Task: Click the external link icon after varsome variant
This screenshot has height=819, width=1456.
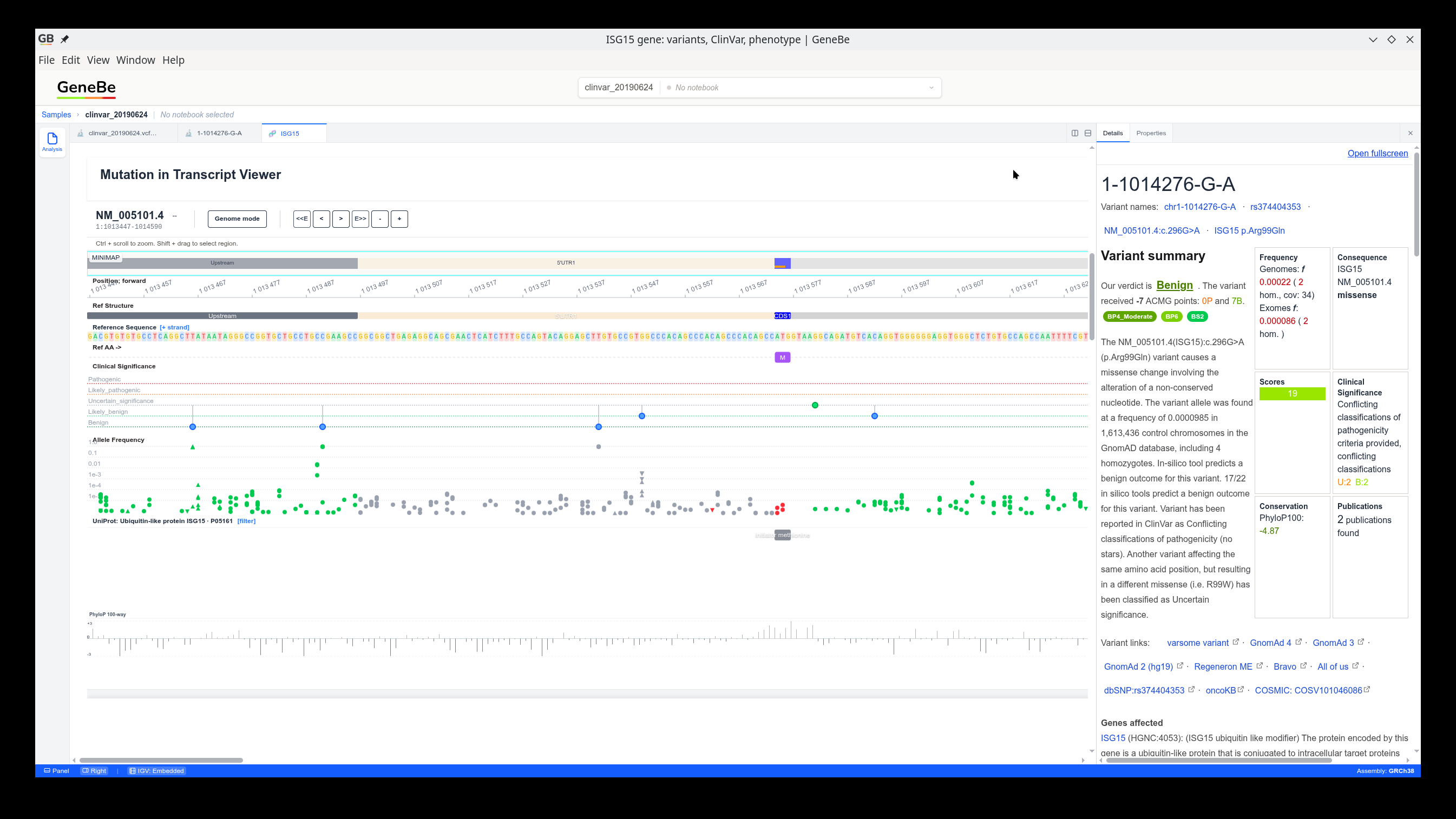Action: 1236,642
